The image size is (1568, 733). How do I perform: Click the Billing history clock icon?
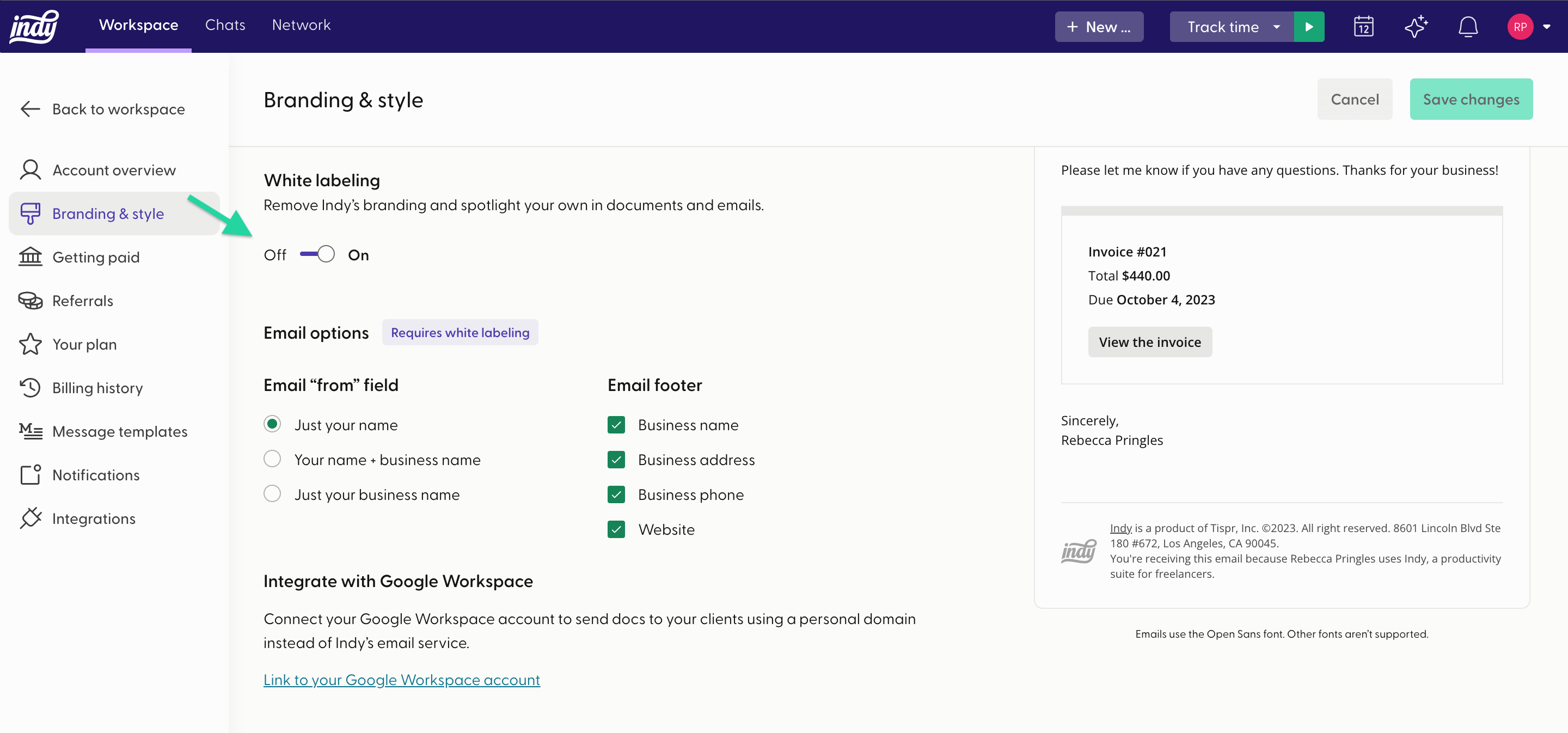tap(30, 388)
